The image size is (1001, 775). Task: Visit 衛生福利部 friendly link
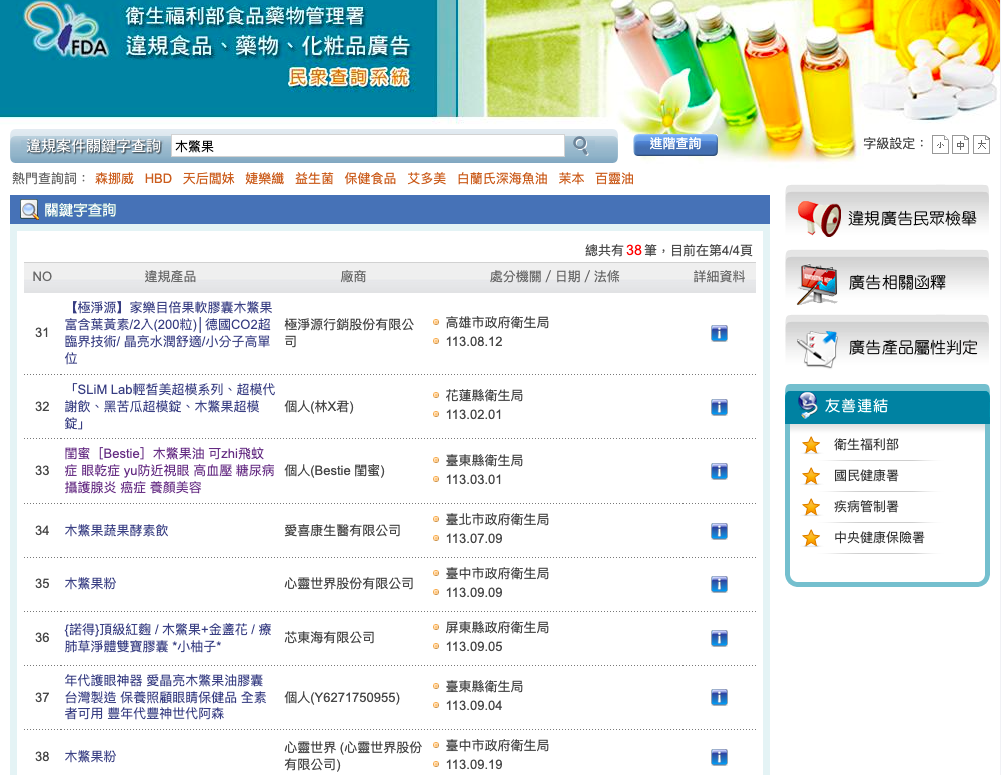866,445
